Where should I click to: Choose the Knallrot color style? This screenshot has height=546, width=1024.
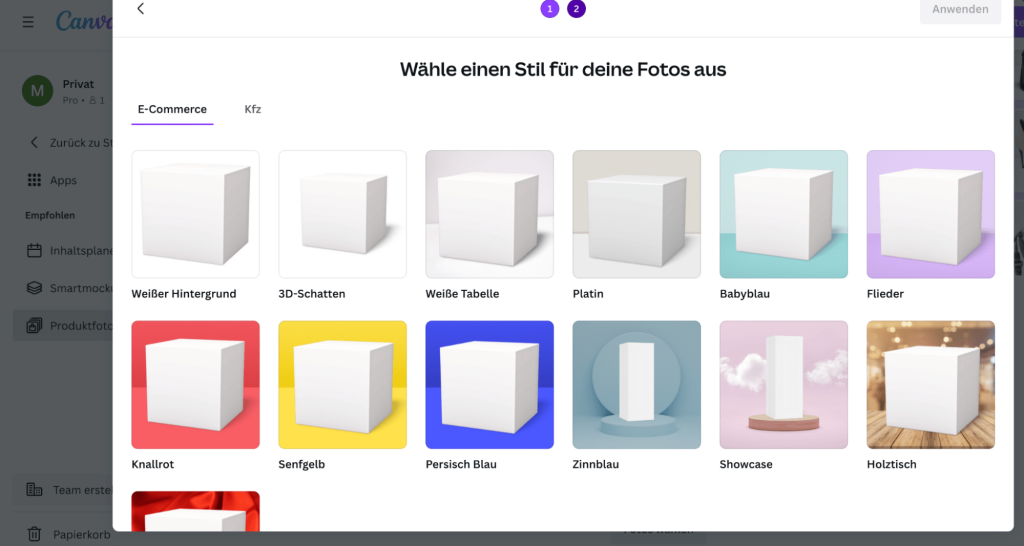coord(195,385)
